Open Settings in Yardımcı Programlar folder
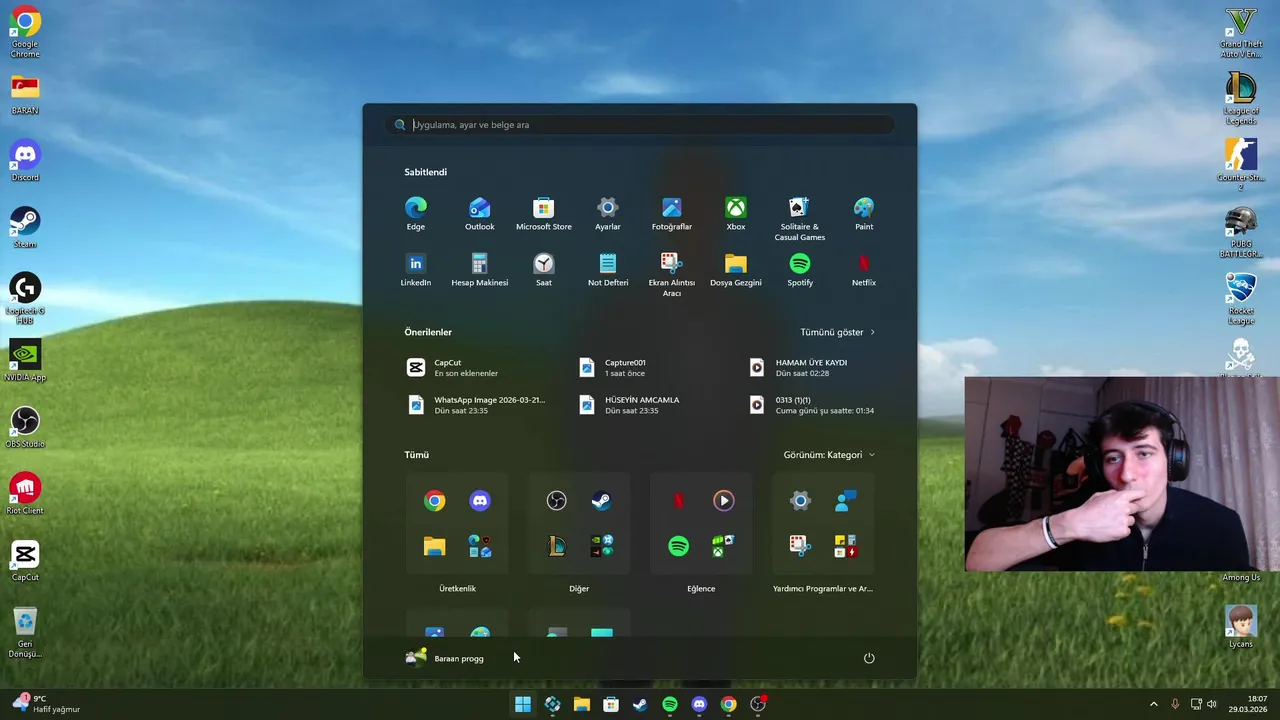The height and width of the screenshot is (720, 1280). 800,501
